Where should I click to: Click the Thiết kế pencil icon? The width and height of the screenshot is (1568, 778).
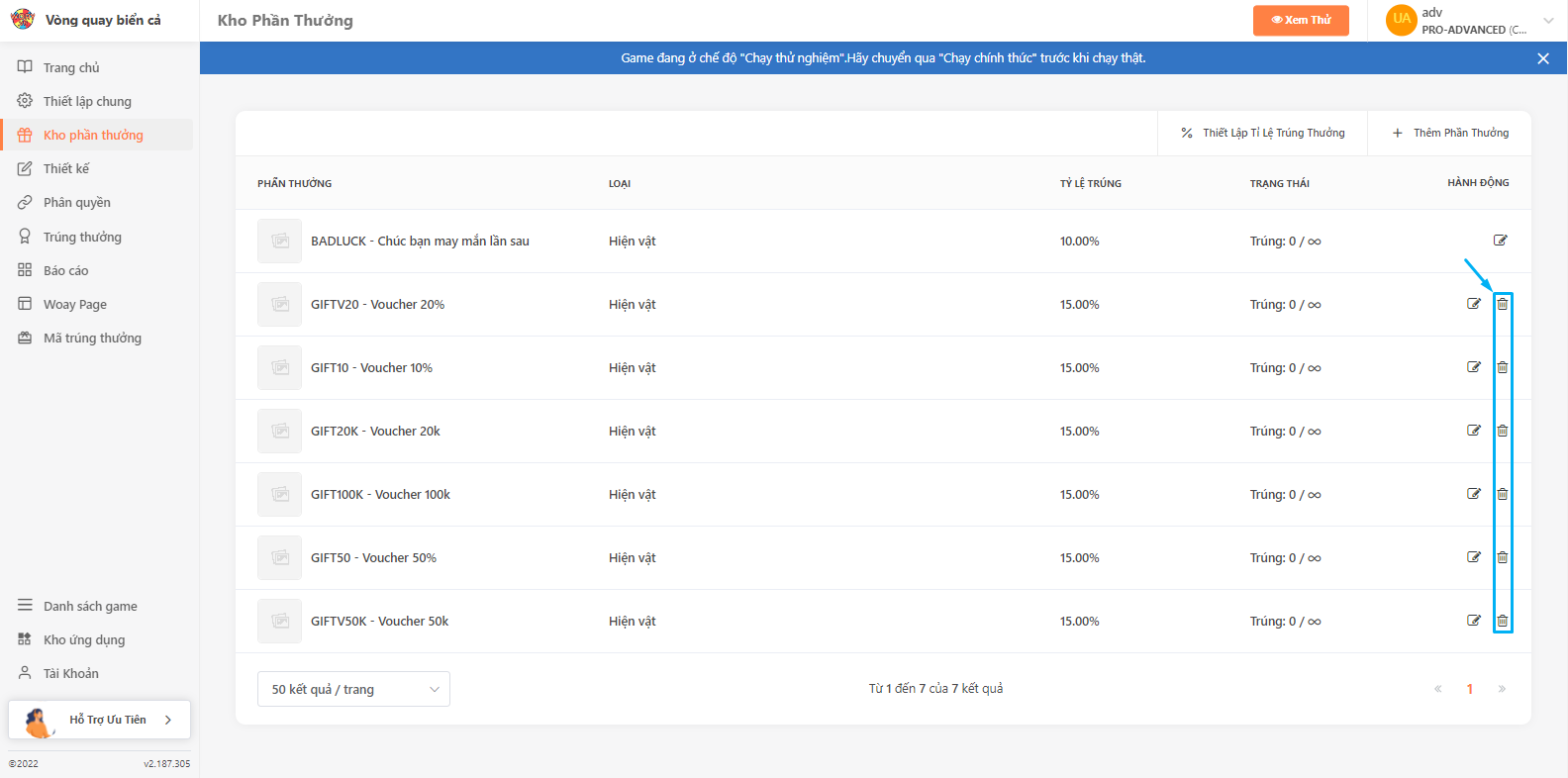[25, 168]
